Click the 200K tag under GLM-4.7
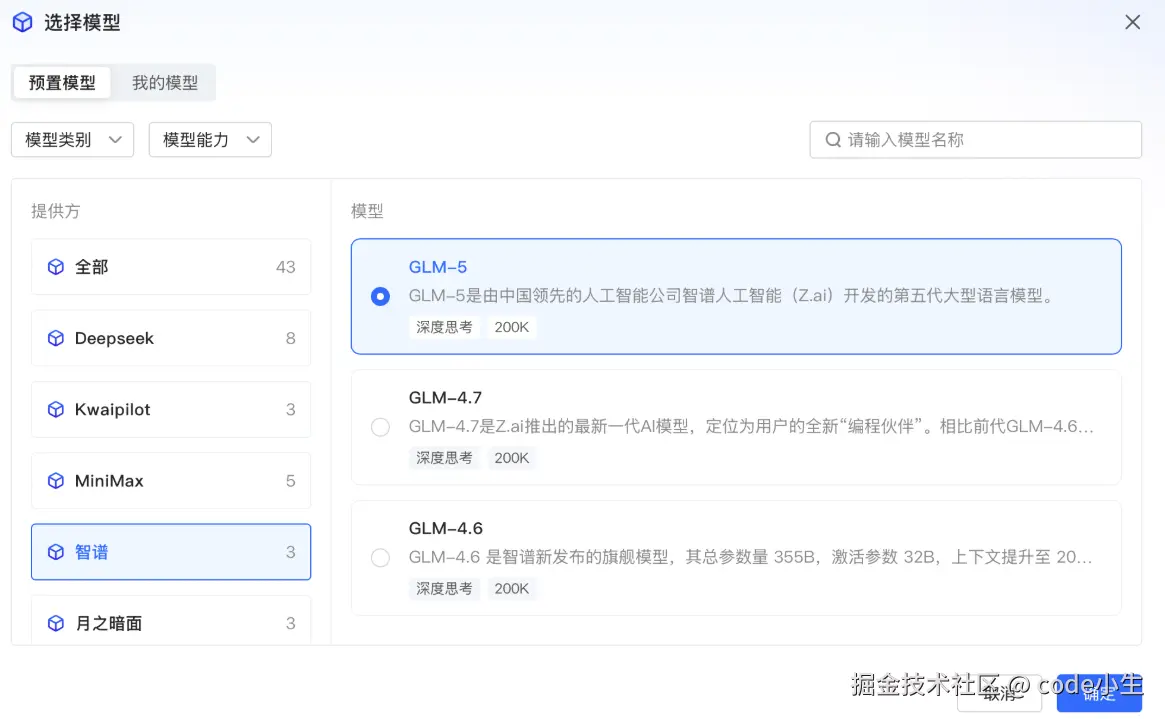 512,457
